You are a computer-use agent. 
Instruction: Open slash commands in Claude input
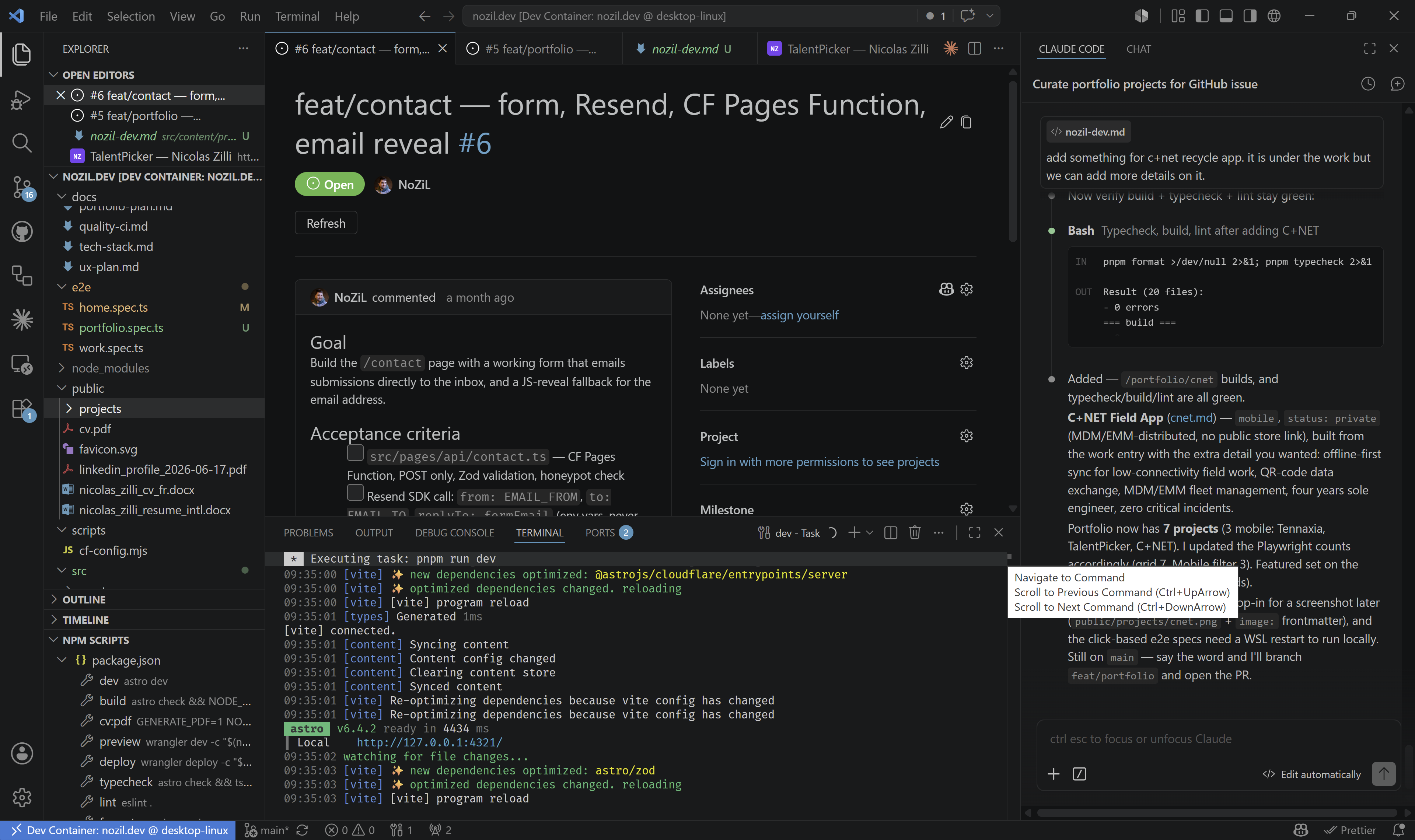(x=1079, y=774)
